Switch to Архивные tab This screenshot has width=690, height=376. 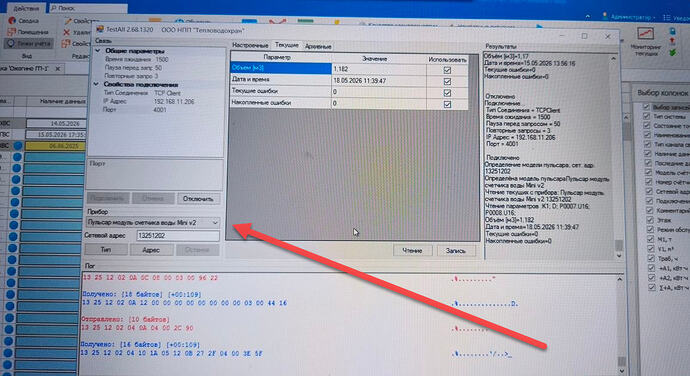(x=318, y=46)
